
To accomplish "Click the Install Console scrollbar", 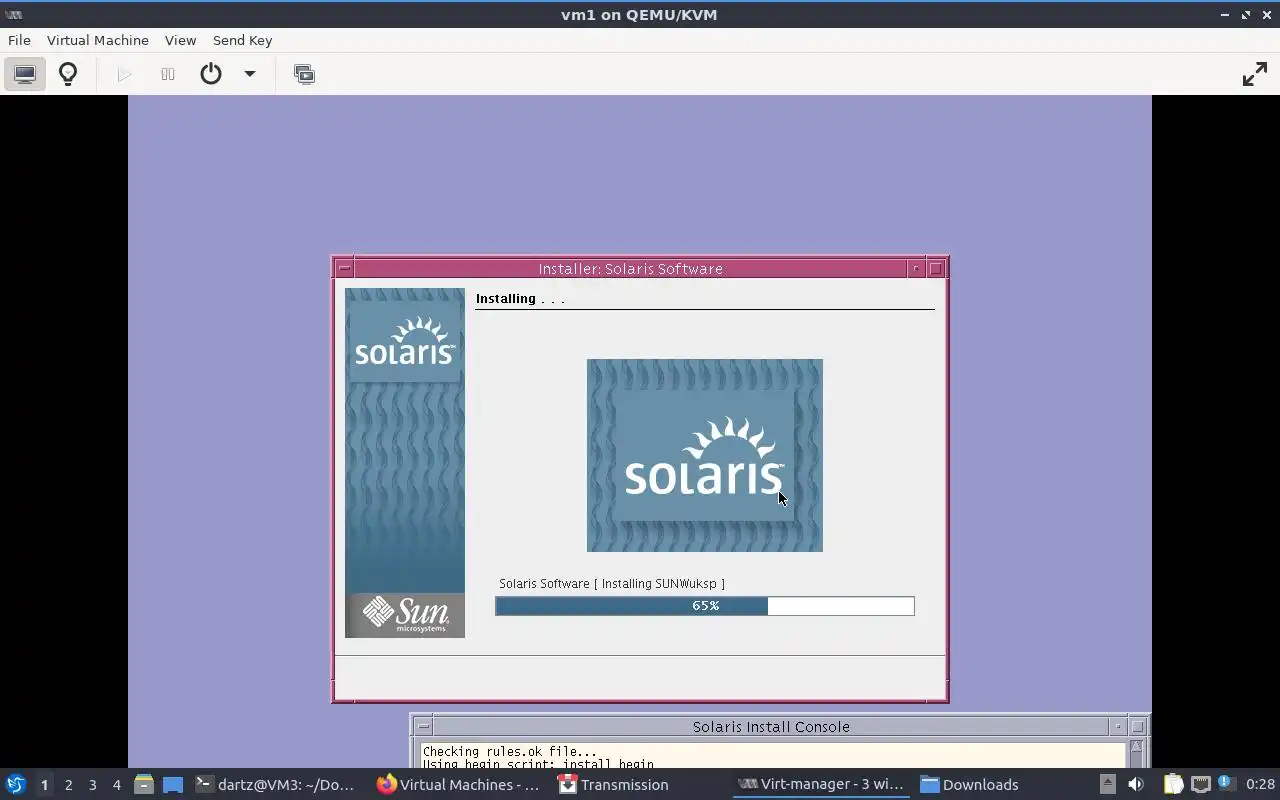I will [x=1136, y=754].
